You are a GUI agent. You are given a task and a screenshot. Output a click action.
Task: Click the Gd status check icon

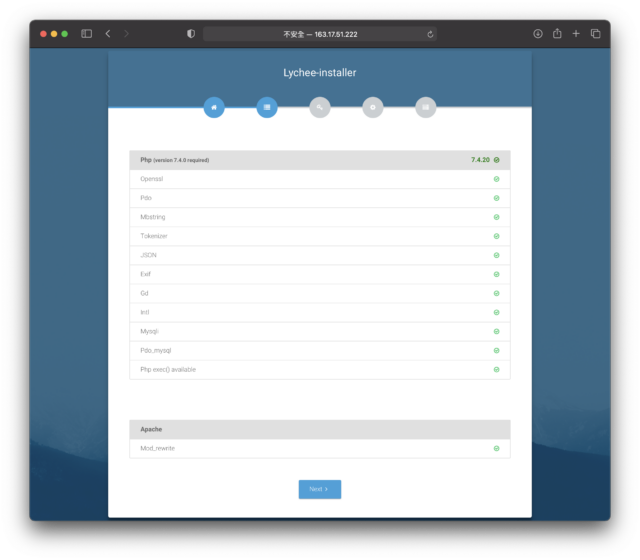pyautogui.click(x=496, y=293)
